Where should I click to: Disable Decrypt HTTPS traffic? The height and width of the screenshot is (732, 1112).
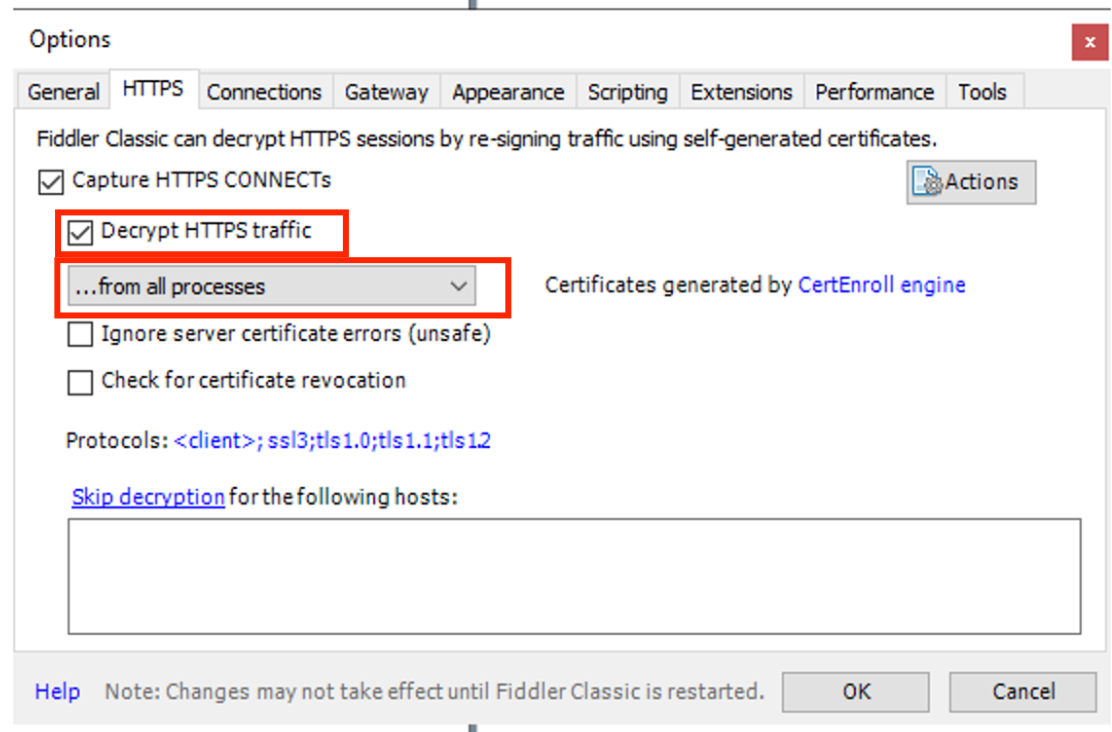[79, 231]
